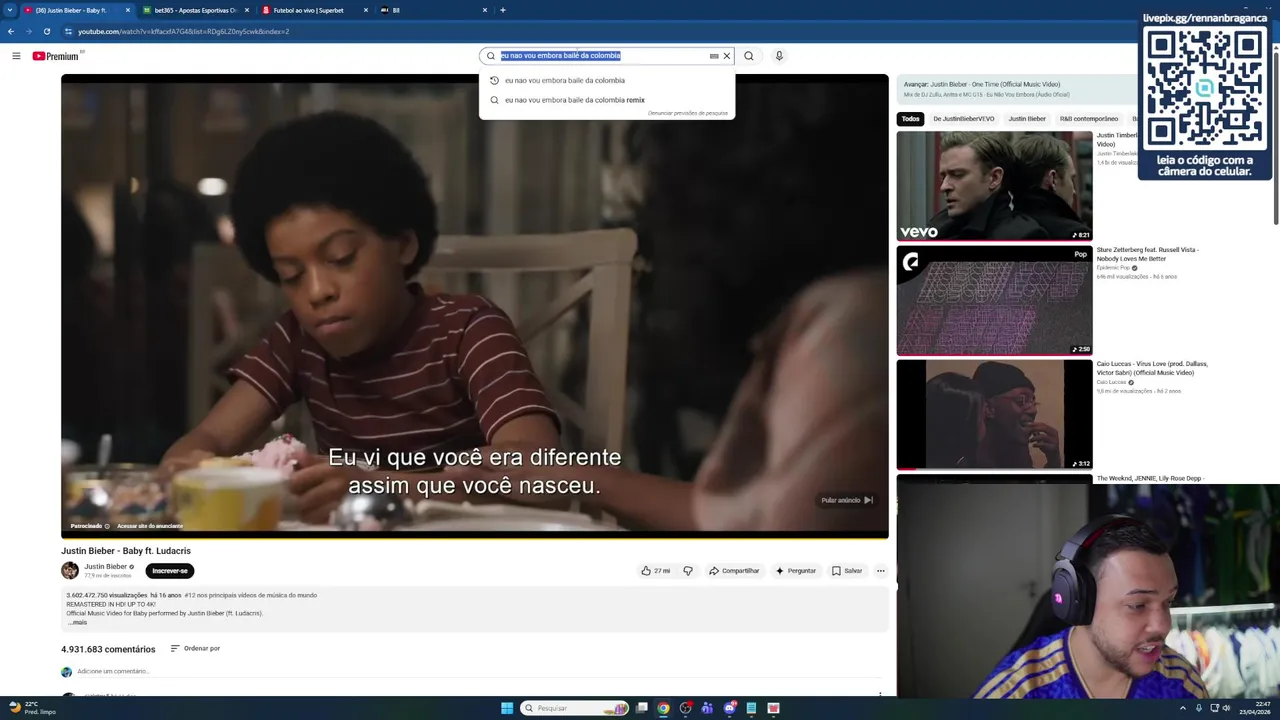Open the YouTube hamburger guide menu
1280x720 pixels.
(x=16, y=56)
